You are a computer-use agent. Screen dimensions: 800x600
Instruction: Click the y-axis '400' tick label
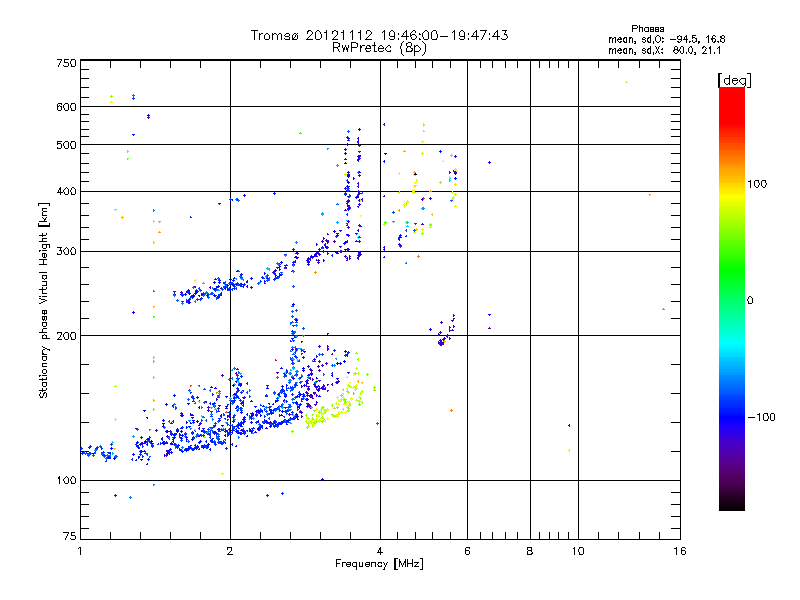[x=66, y=192]
